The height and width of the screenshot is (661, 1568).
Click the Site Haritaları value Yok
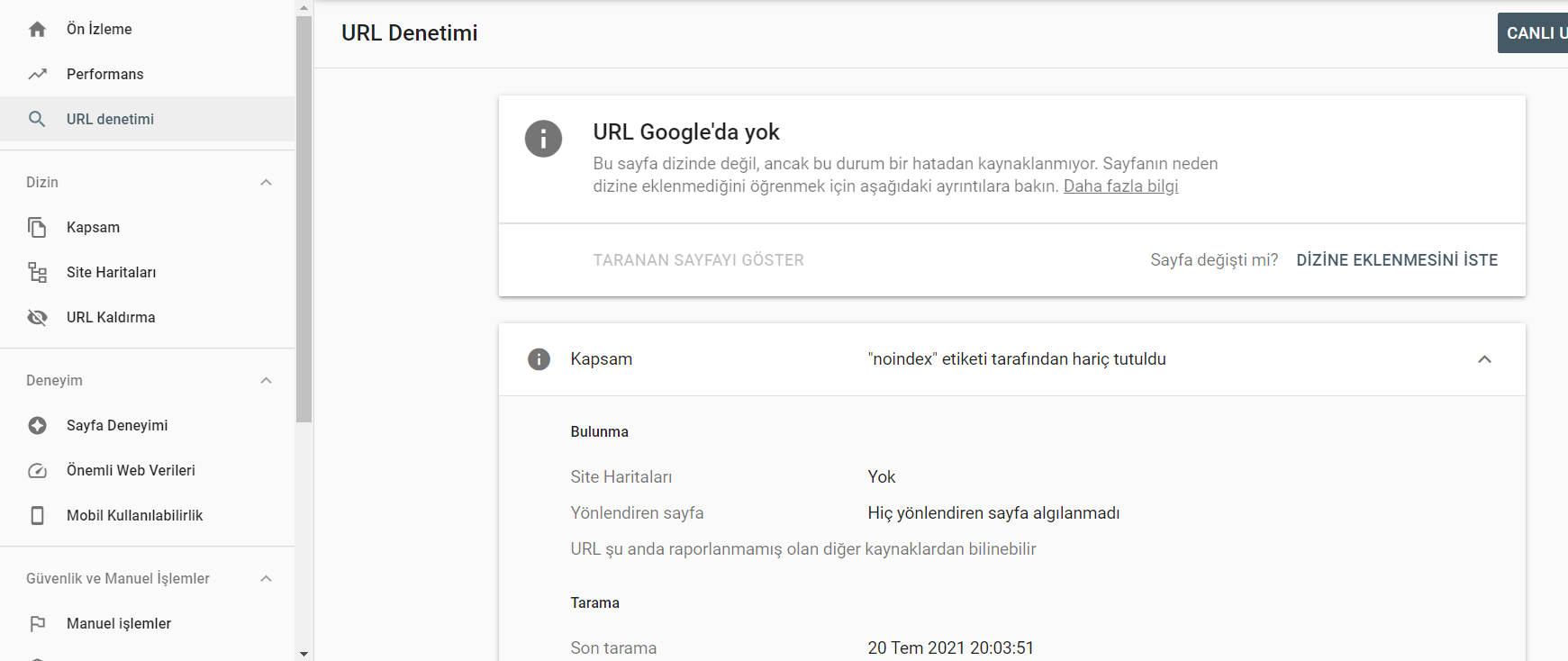(x=882, y=476)
